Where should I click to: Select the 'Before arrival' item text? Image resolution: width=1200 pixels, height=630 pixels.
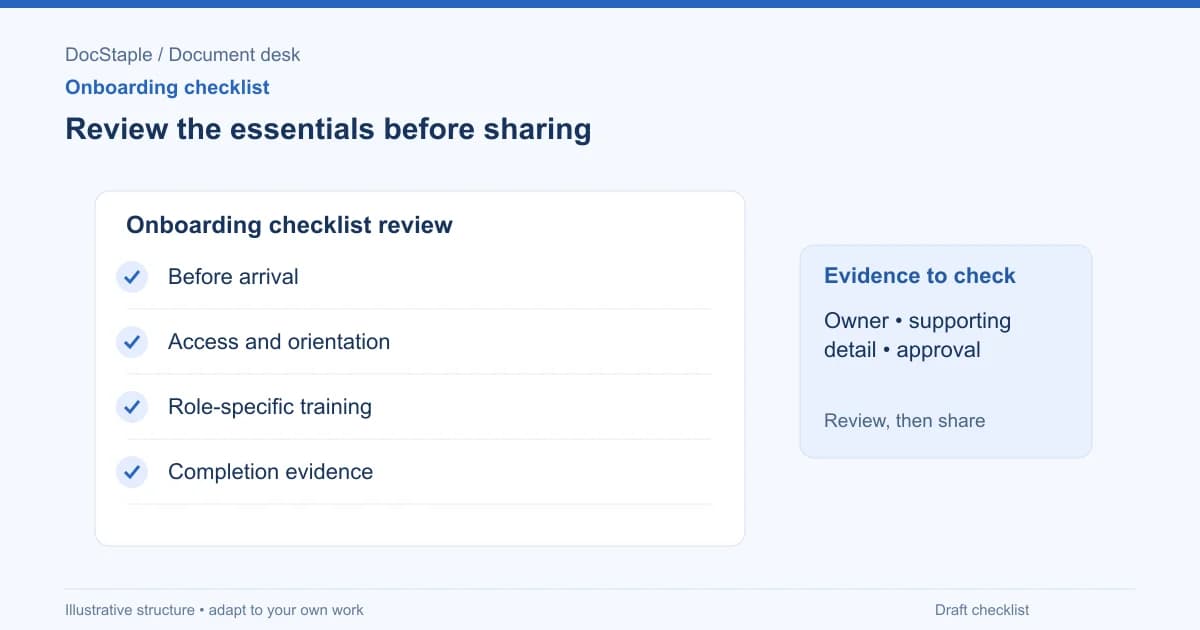click(x=233, y=277)
